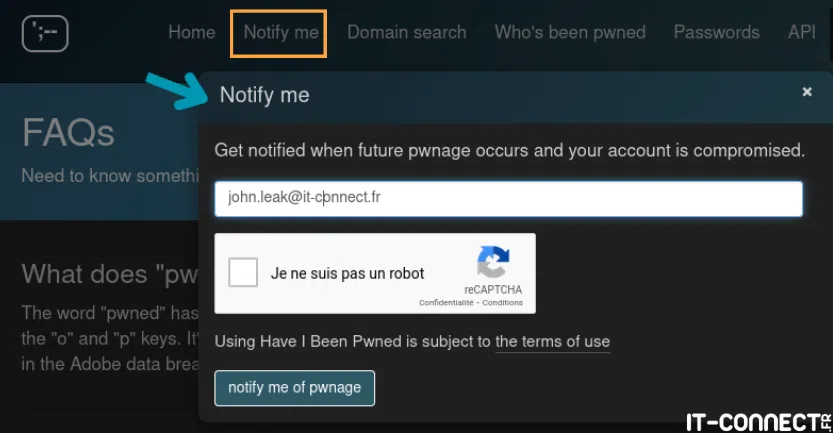Click the reCAPTCHA logo icon

493,263
